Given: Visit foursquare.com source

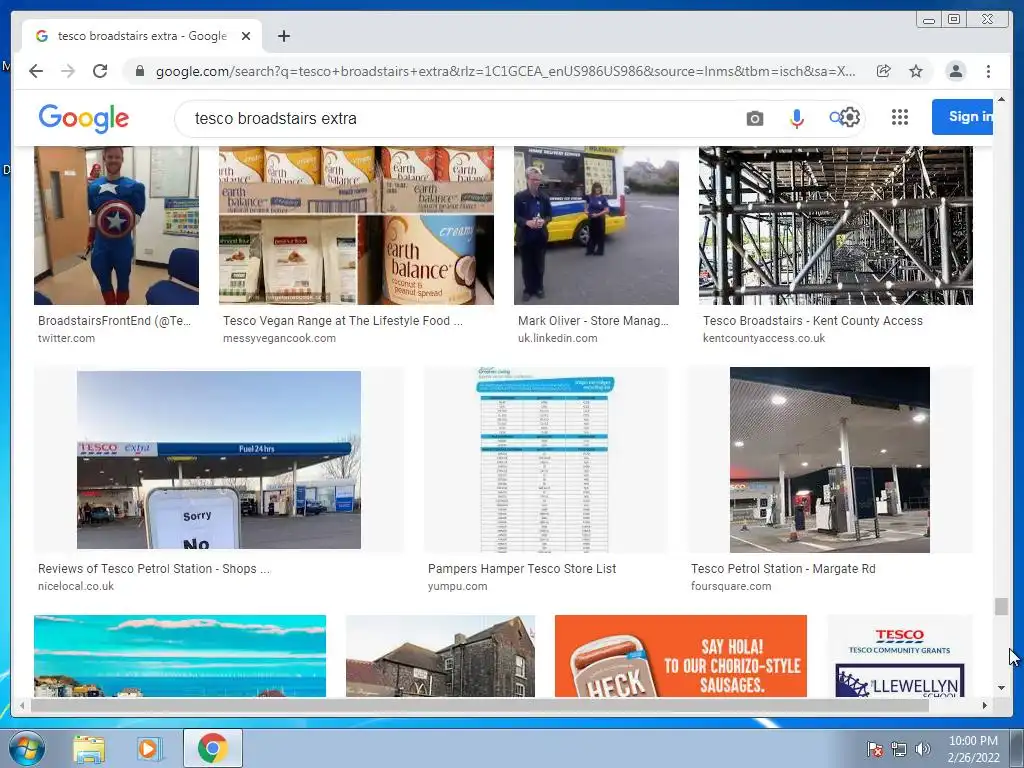Looking at the screenshot, I should [x=731, y=586].
